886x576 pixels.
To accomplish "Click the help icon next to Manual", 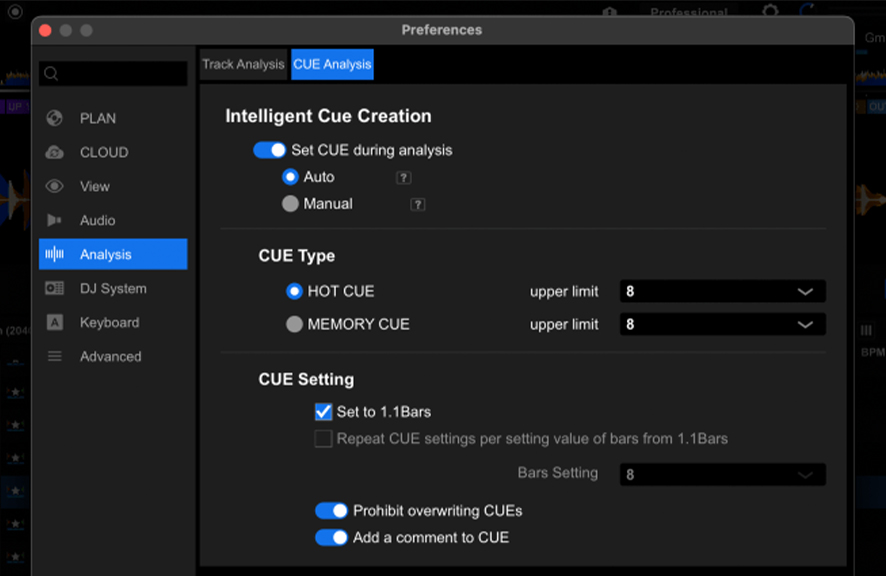I will pos(418,204).
